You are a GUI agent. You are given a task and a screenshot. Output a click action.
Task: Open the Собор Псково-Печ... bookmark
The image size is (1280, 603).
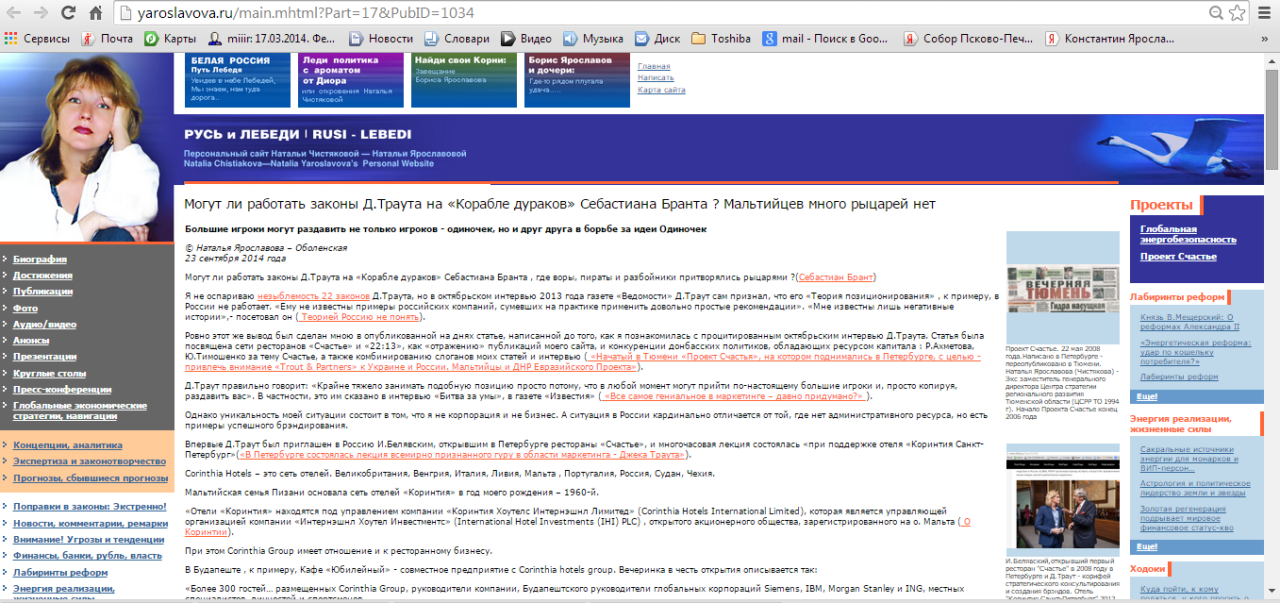click(x=966, y=39)
